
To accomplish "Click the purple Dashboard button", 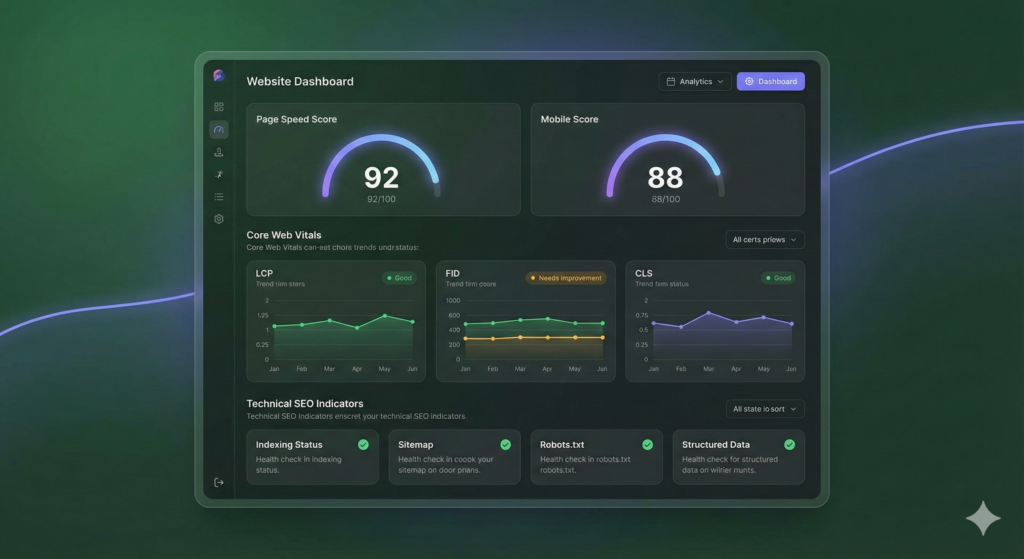I will (770, 82).
